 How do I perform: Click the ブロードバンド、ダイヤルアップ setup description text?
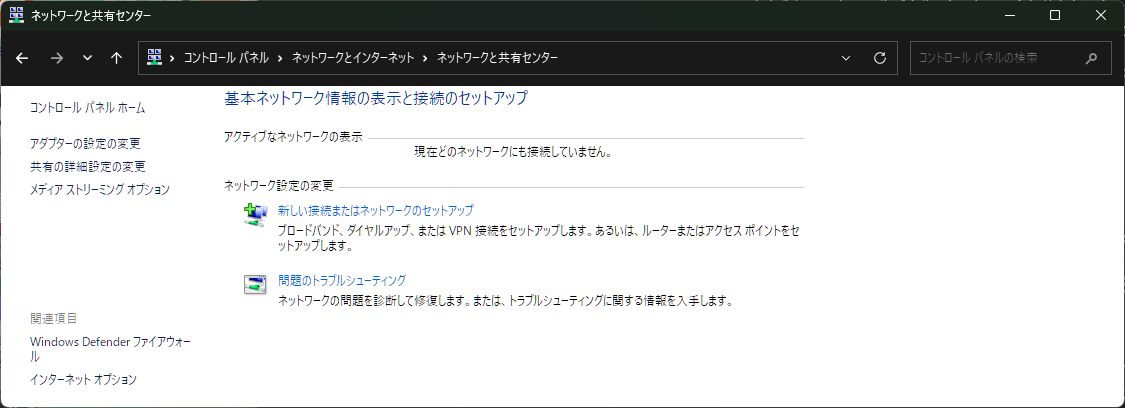[539, 238]
